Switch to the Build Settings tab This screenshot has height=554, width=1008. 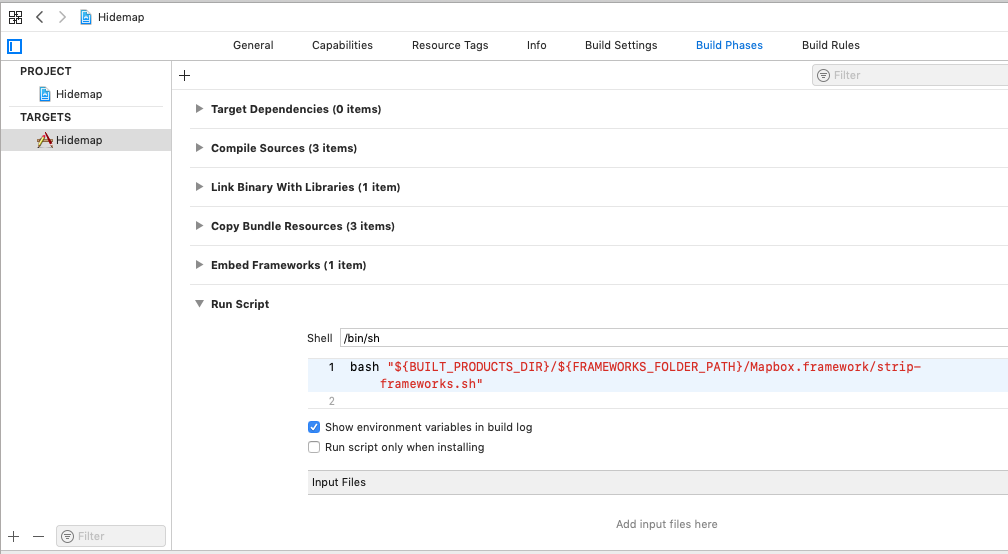coord(621,45)
